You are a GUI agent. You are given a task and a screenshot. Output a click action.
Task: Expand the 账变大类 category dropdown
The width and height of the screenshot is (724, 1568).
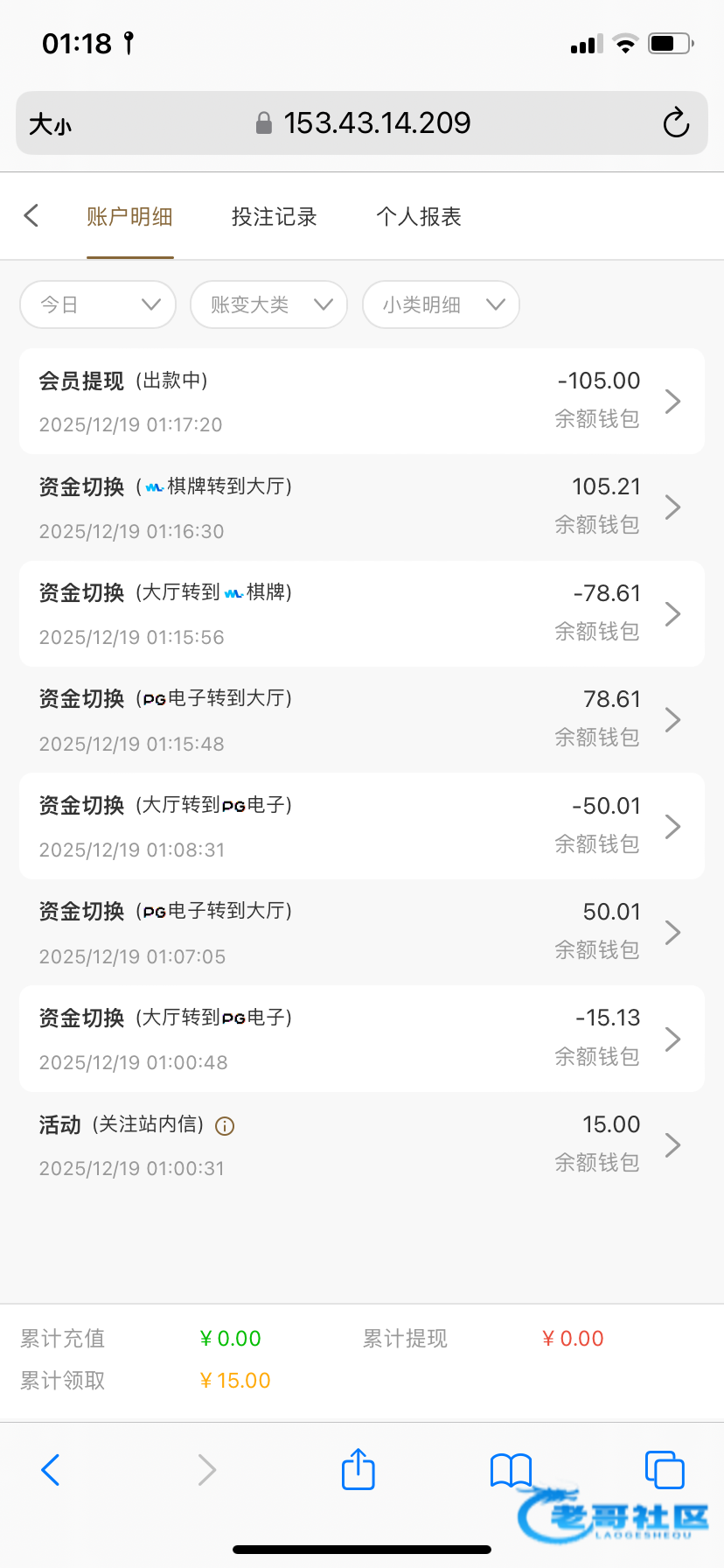pyautogui.click(x=268, y=304)
